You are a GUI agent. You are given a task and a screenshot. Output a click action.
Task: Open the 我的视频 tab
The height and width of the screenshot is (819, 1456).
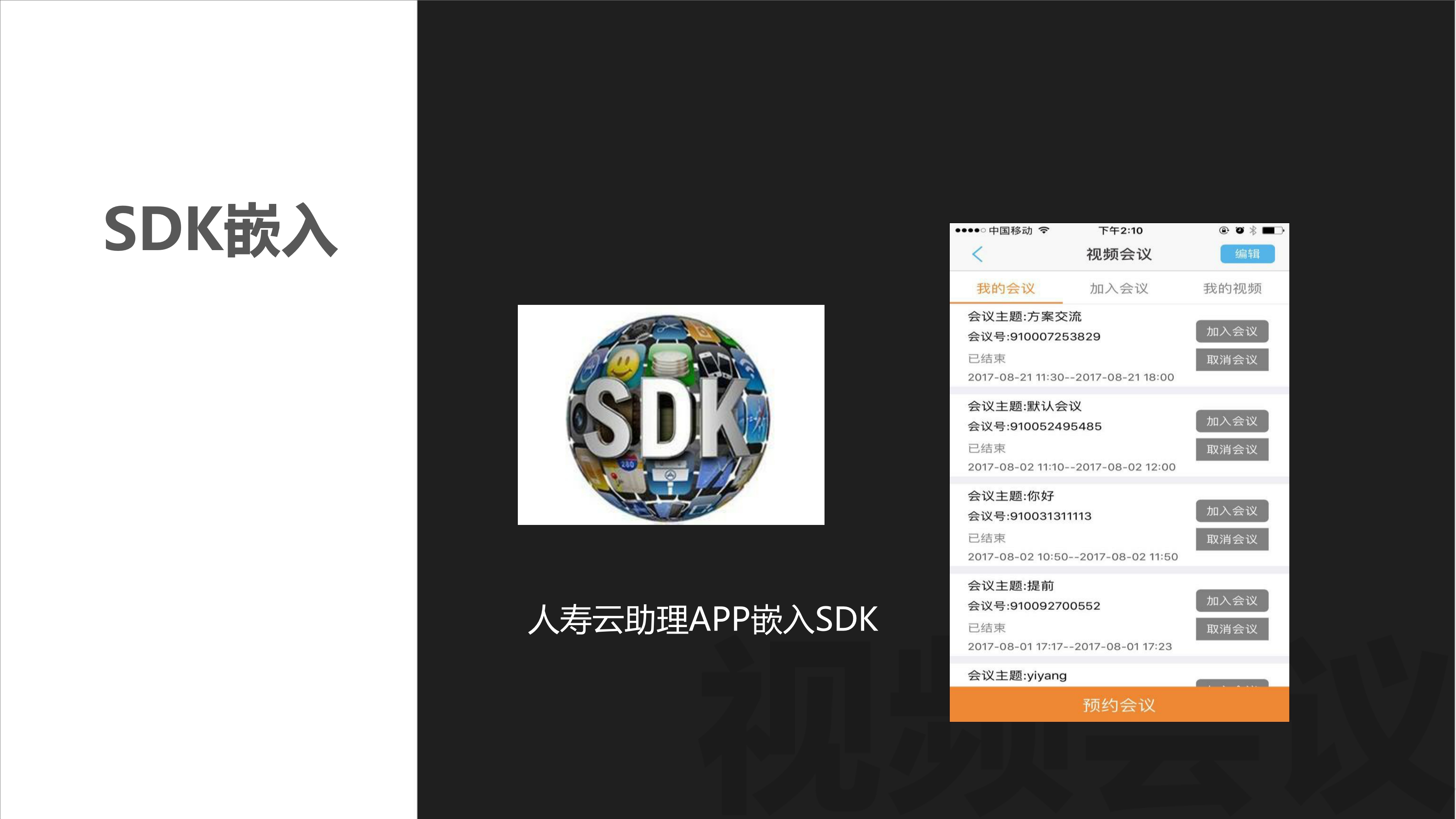click(1233, 288)
